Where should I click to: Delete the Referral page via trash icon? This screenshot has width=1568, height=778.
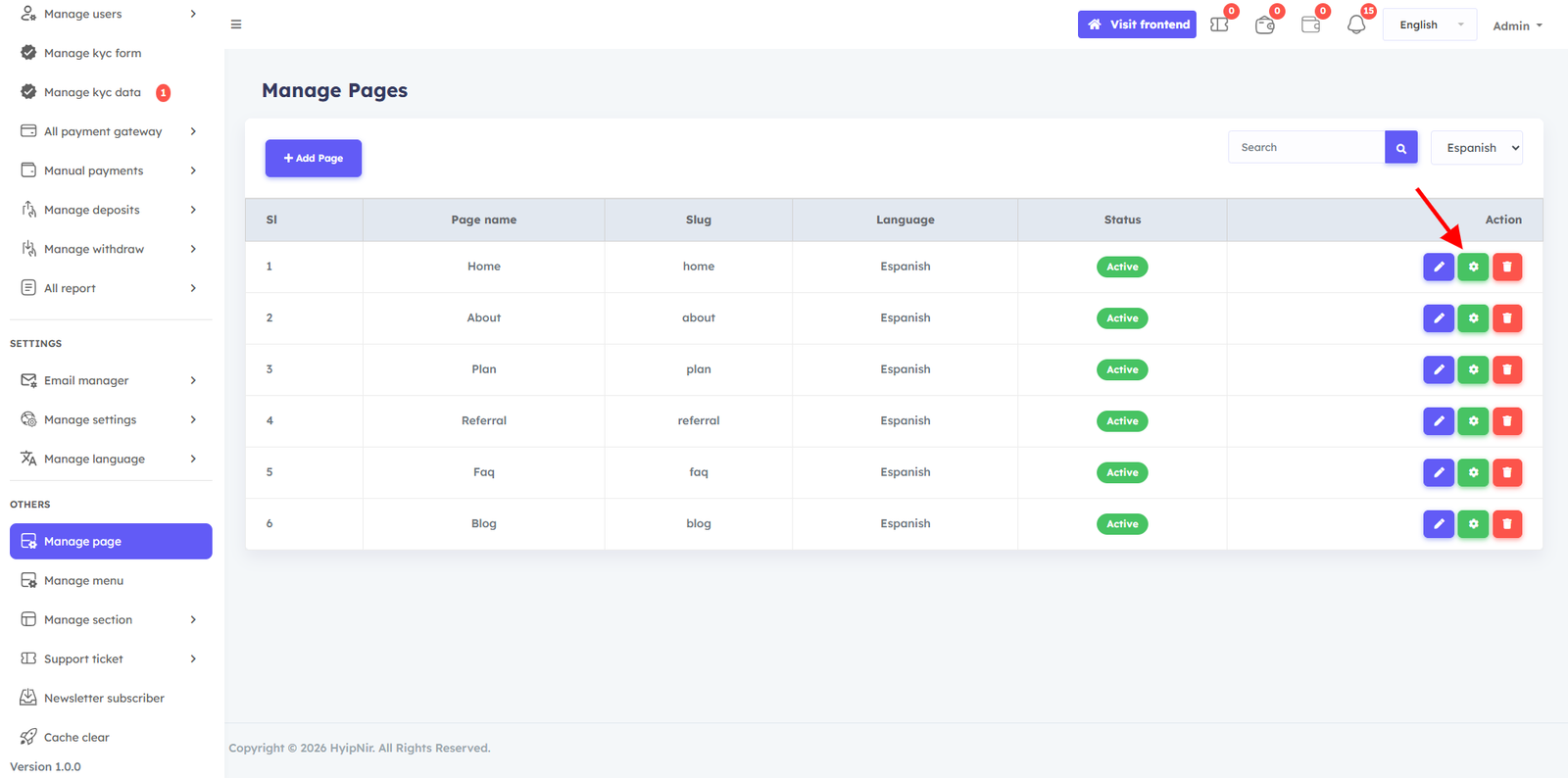(x=1506, y=421)
